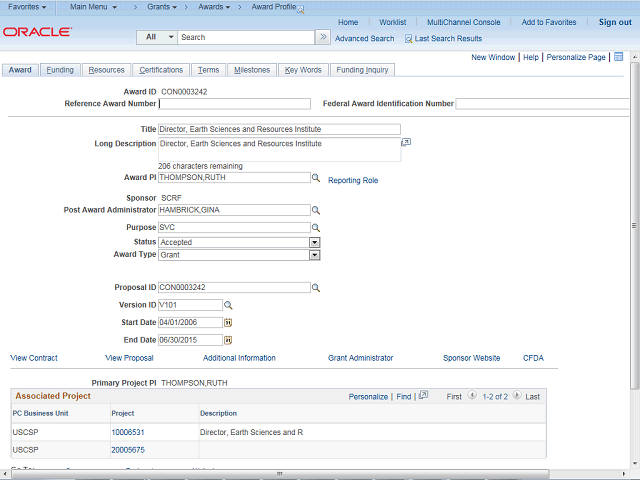
Task: Expand the Status dropdown
Action: 314,242
